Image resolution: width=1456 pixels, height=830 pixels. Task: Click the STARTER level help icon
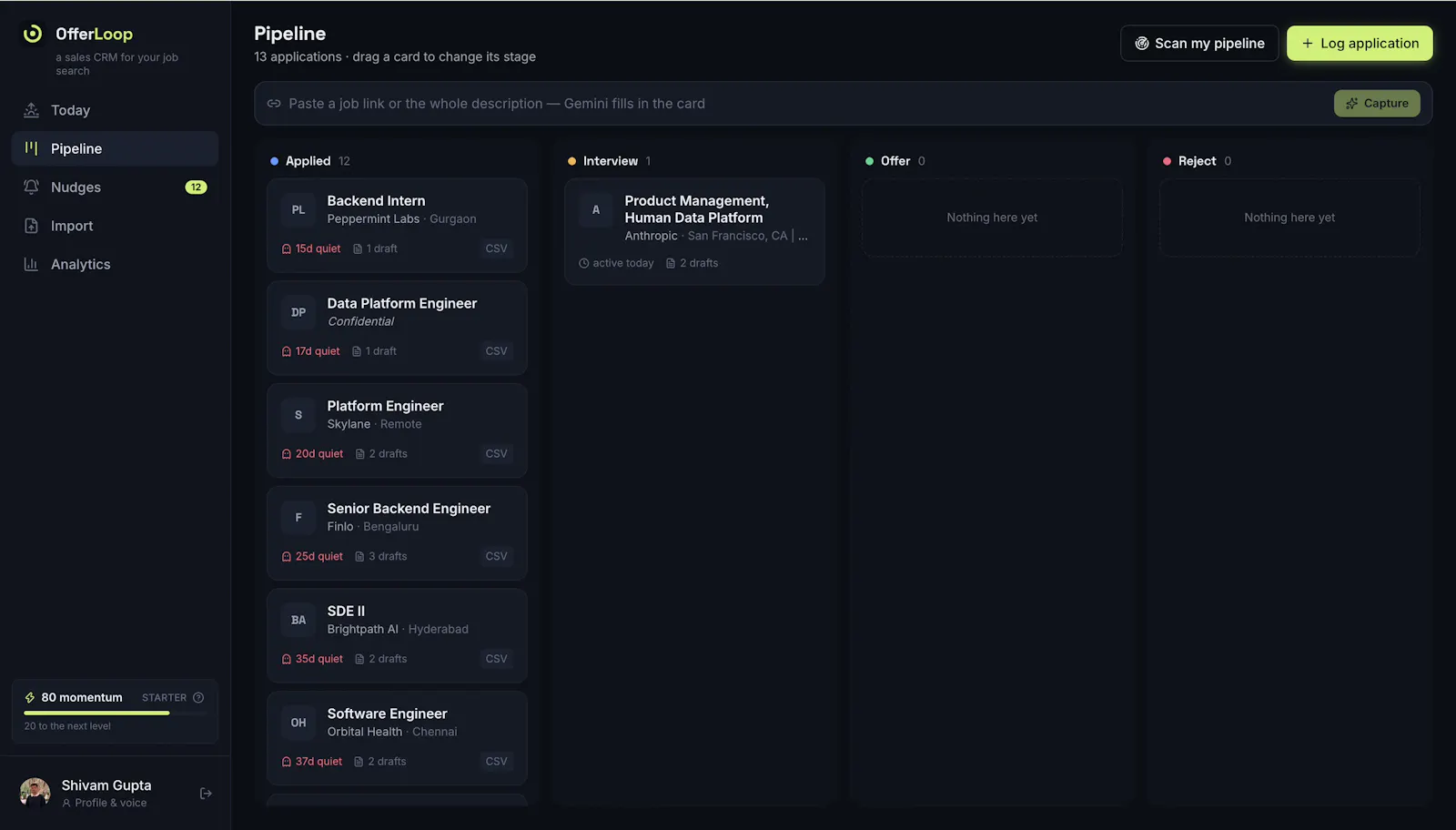(198, 698)
